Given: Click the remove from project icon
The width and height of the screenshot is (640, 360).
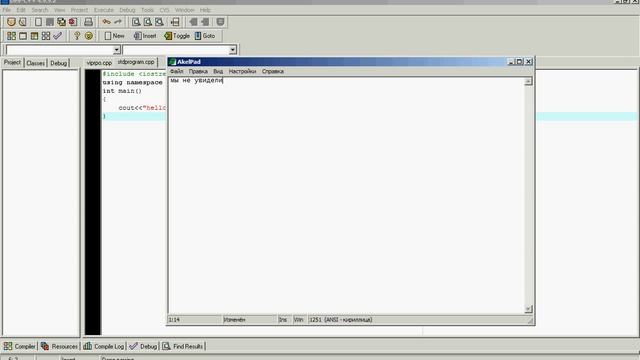Looking at the screenshot, I should (x=205, y=22).
